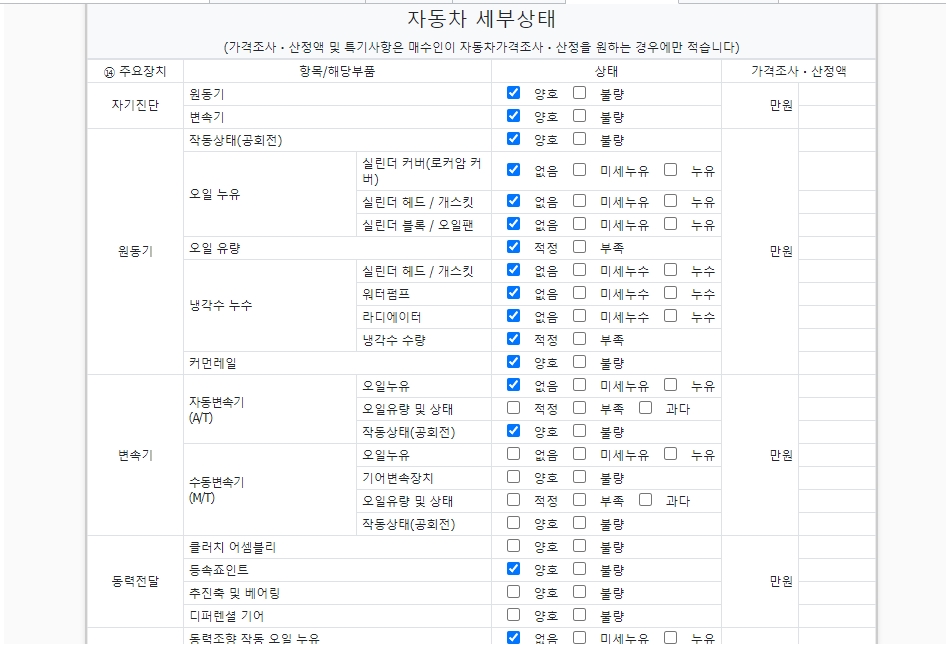946x645 pixels.
Task: Check 불량 for 추진축 및 베어링
Action: [579, 592]
